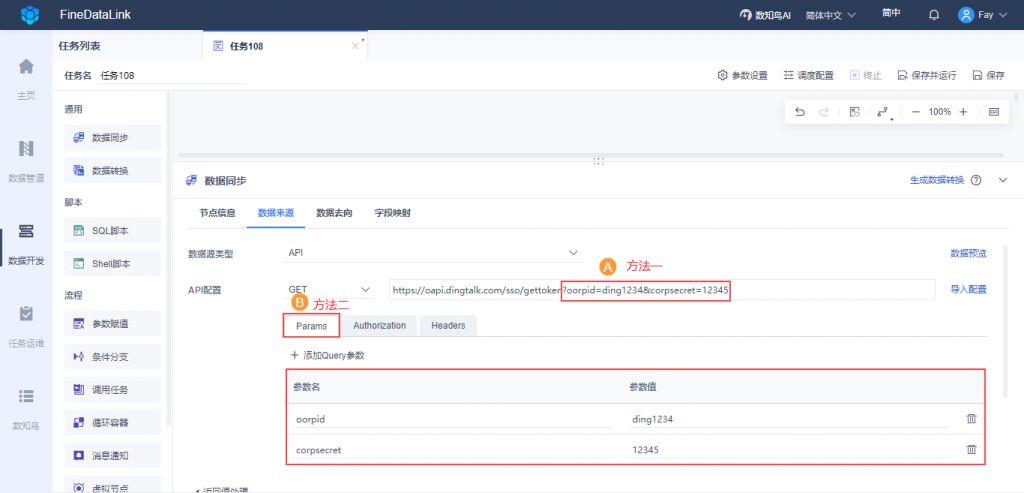Viewport: 1024px width, 493px height.
Task: Click the ding1234 parameter value field
Action: 788,419
